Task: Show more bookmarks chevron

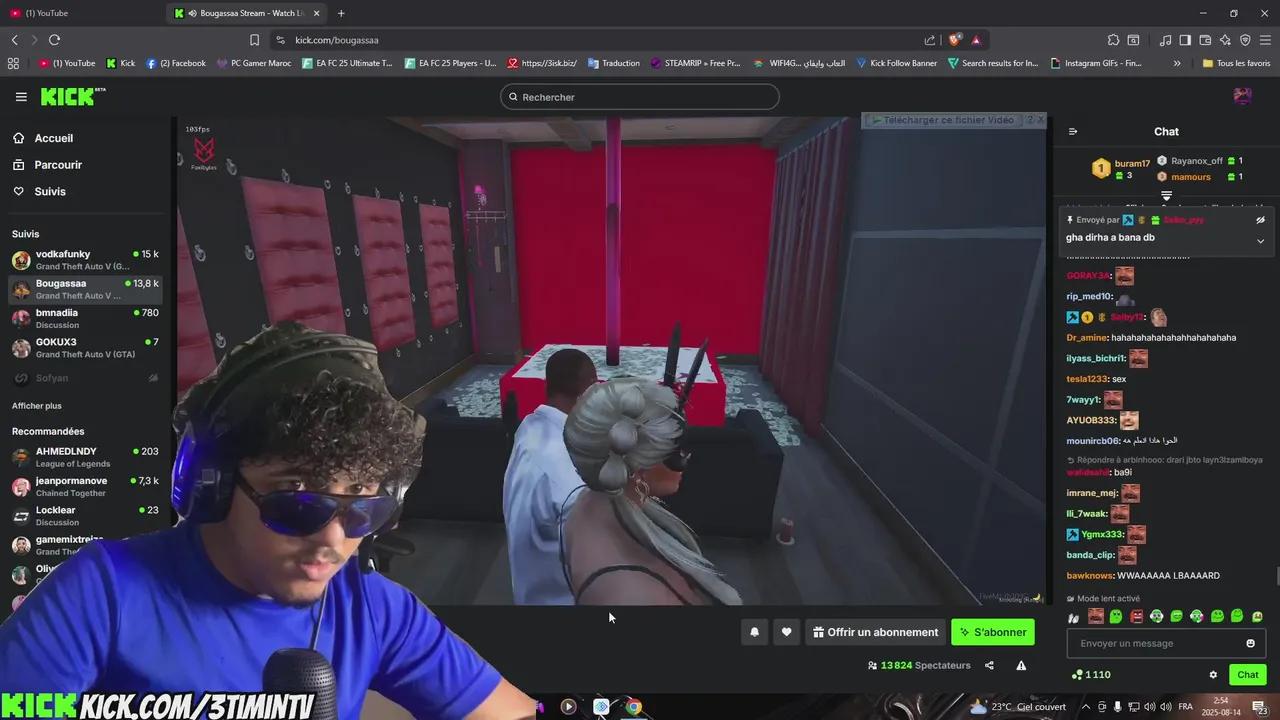Action: click(x=1177, y=63)
